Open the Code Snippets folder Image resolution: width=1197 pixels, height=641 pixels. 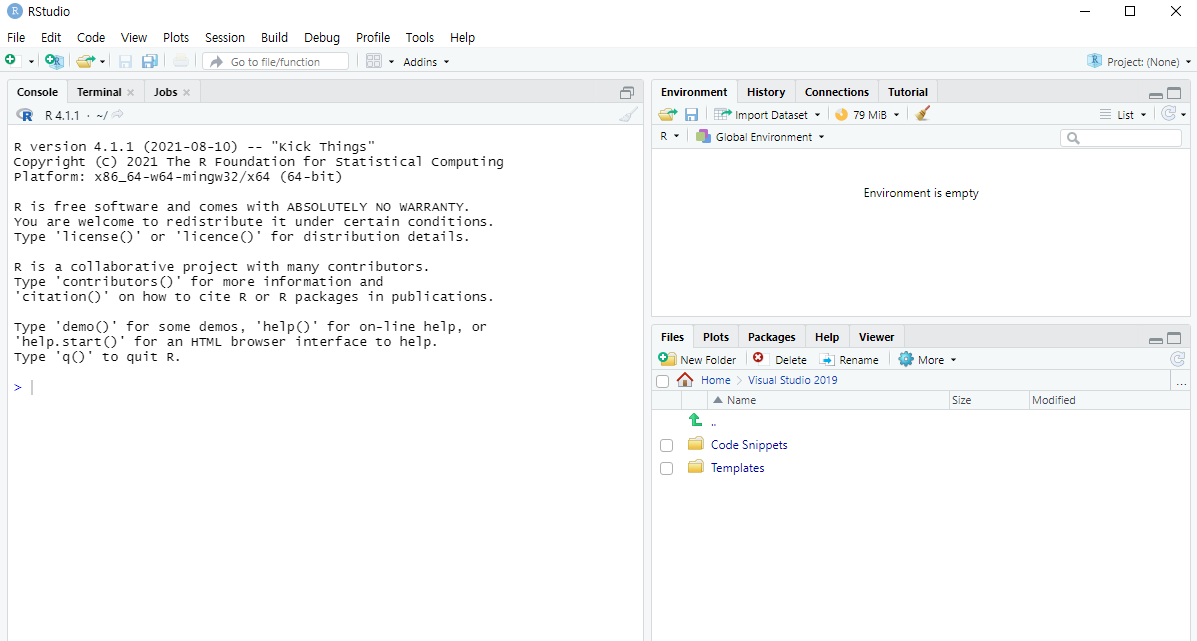pos(749,445)
